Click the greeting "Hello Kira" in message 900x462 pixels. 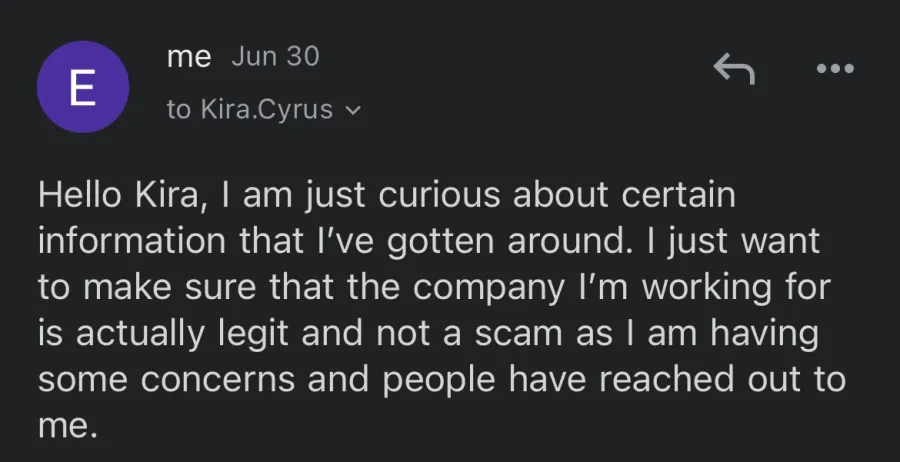tap(118, 195)
